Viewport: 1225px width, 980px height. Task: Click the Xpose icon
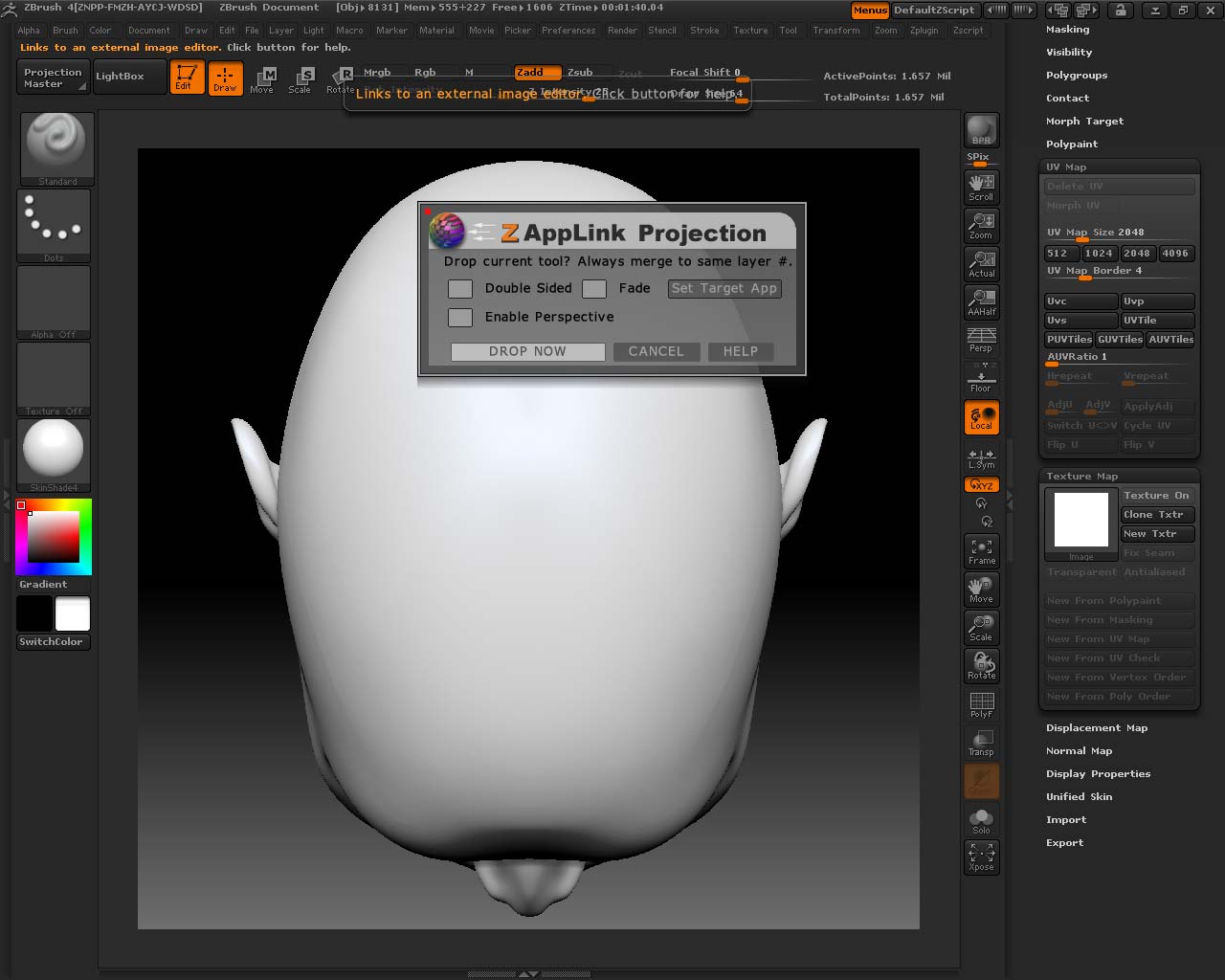point(981,856)
